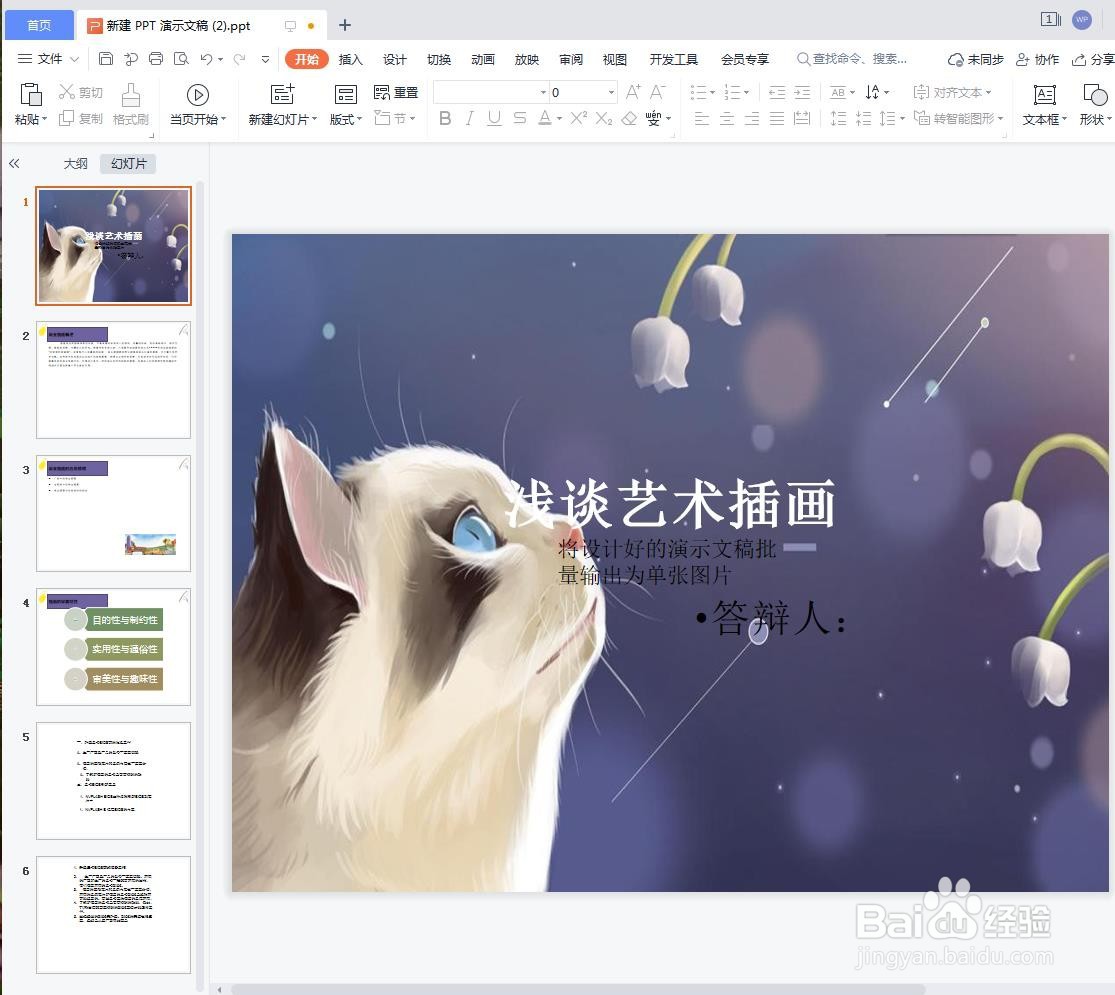This screenshot has height=995, width=1115.
Task: Toggle Strikethrough formatting
Action: pyautogui.click(x=520, y=118)
